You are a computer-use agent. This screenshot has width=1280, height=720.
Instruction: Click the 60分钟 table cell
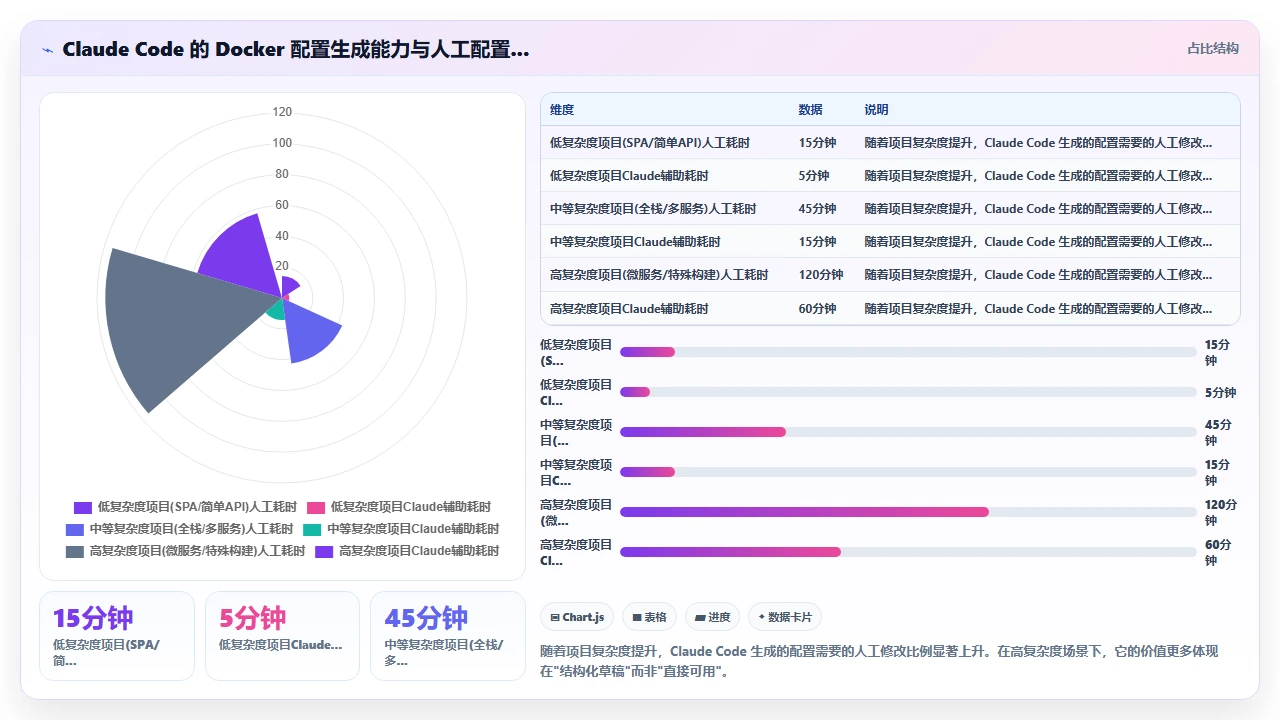click(x=818, y=308)
